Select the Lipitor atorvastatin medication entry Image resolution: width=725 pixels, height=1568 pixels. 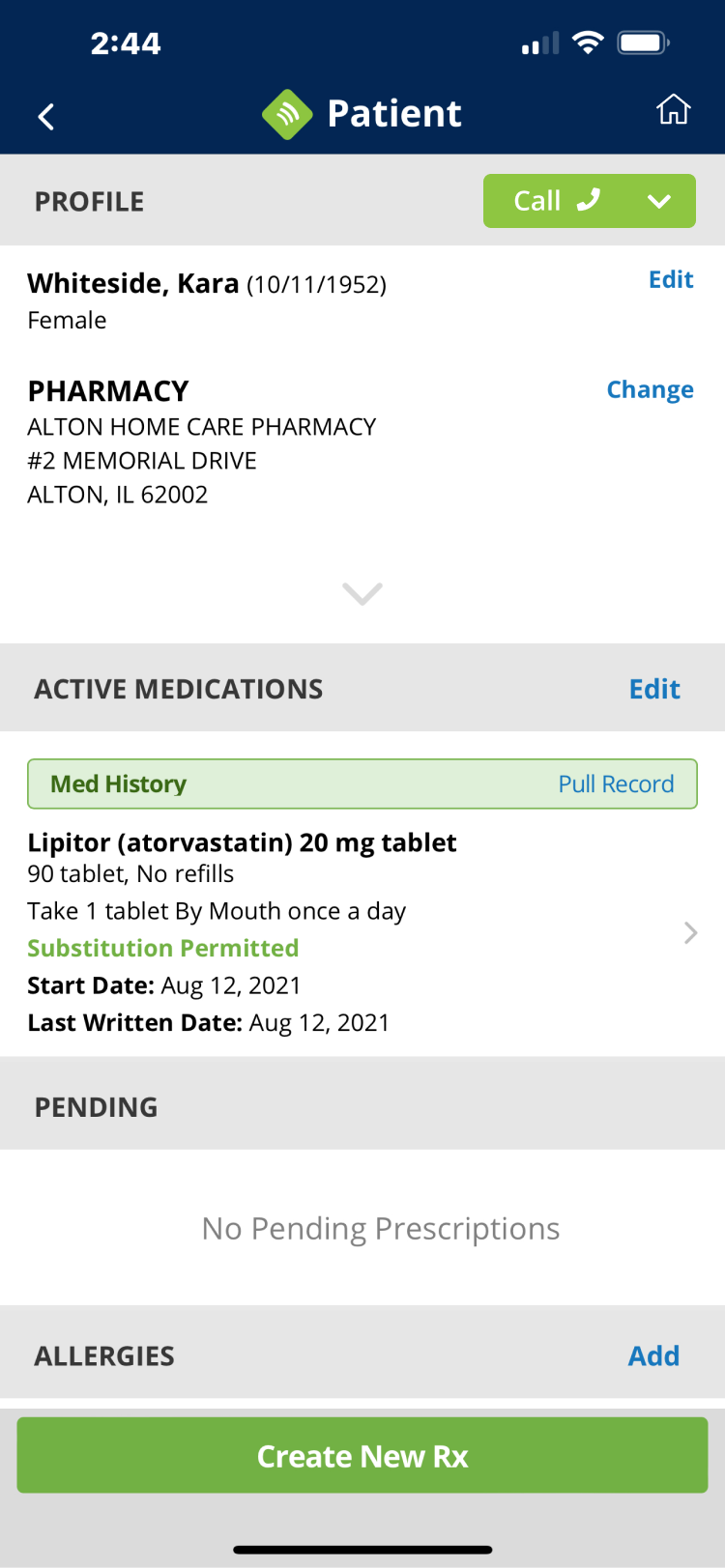tap(242, 842)
